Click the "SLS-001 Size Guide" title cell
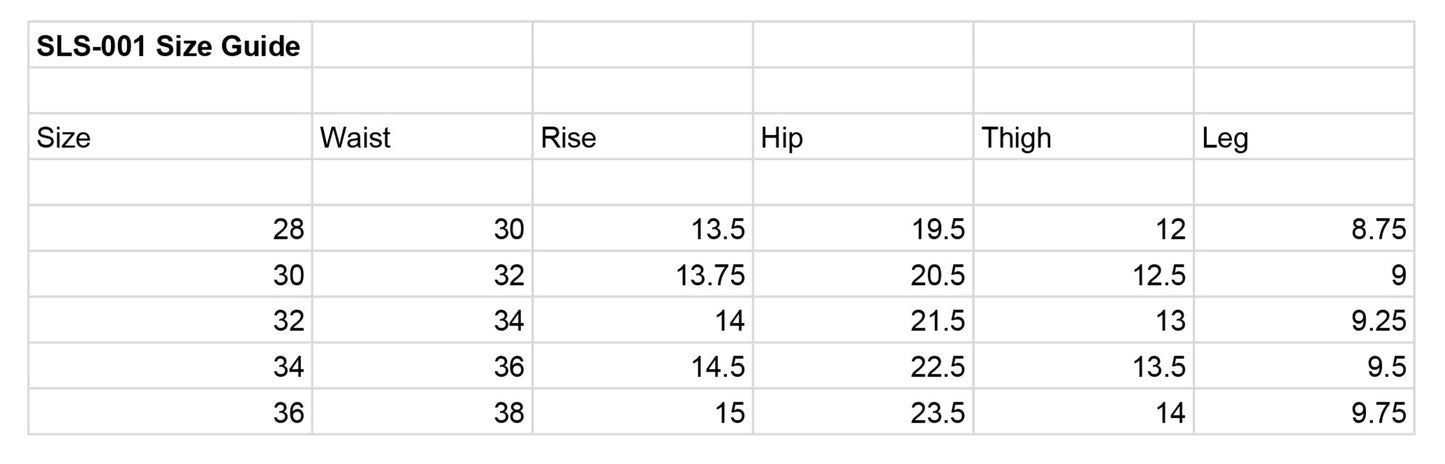This screenshot has width=1445, height=464. point(169,46)
